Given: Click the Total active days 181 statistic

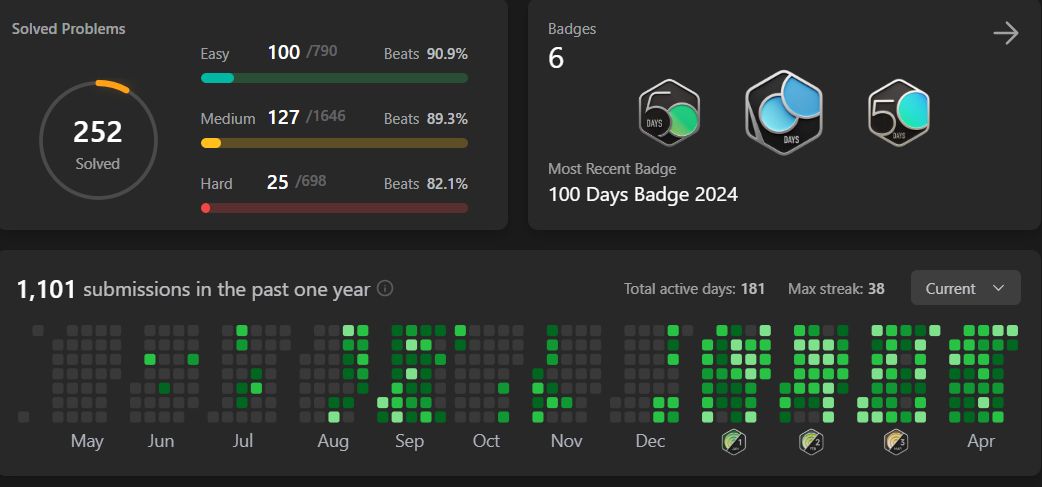Looking at the screenshot, I should pos(694,289).
